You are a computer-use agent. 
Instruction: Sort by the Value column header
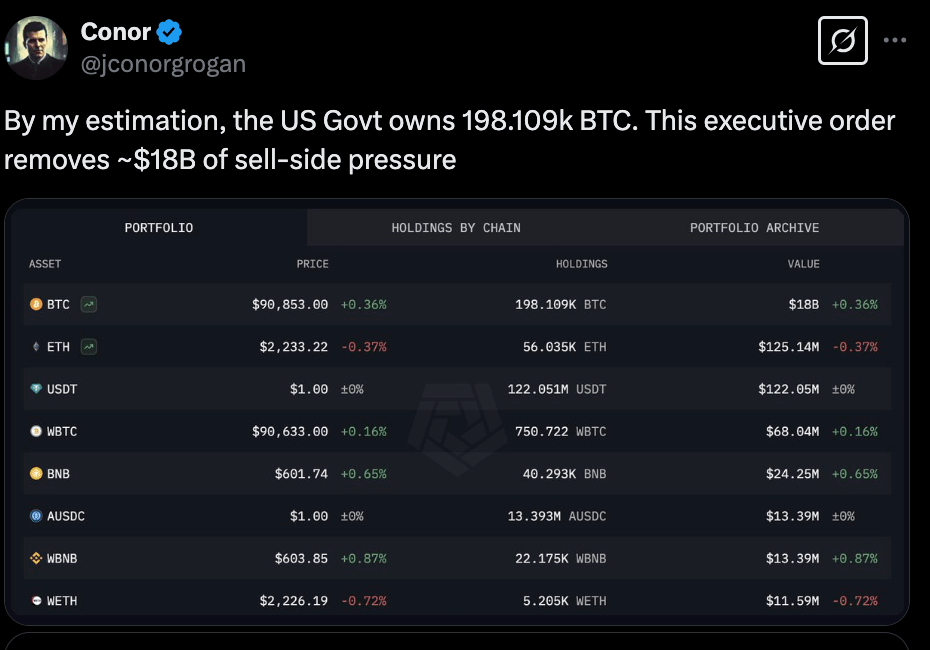803,264
